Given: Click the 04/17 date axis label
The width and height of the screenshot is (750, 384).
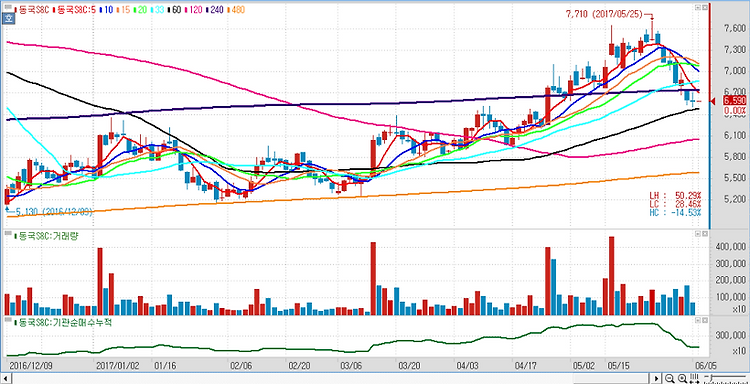Looking at the screenshot, I should coord(525,365).
